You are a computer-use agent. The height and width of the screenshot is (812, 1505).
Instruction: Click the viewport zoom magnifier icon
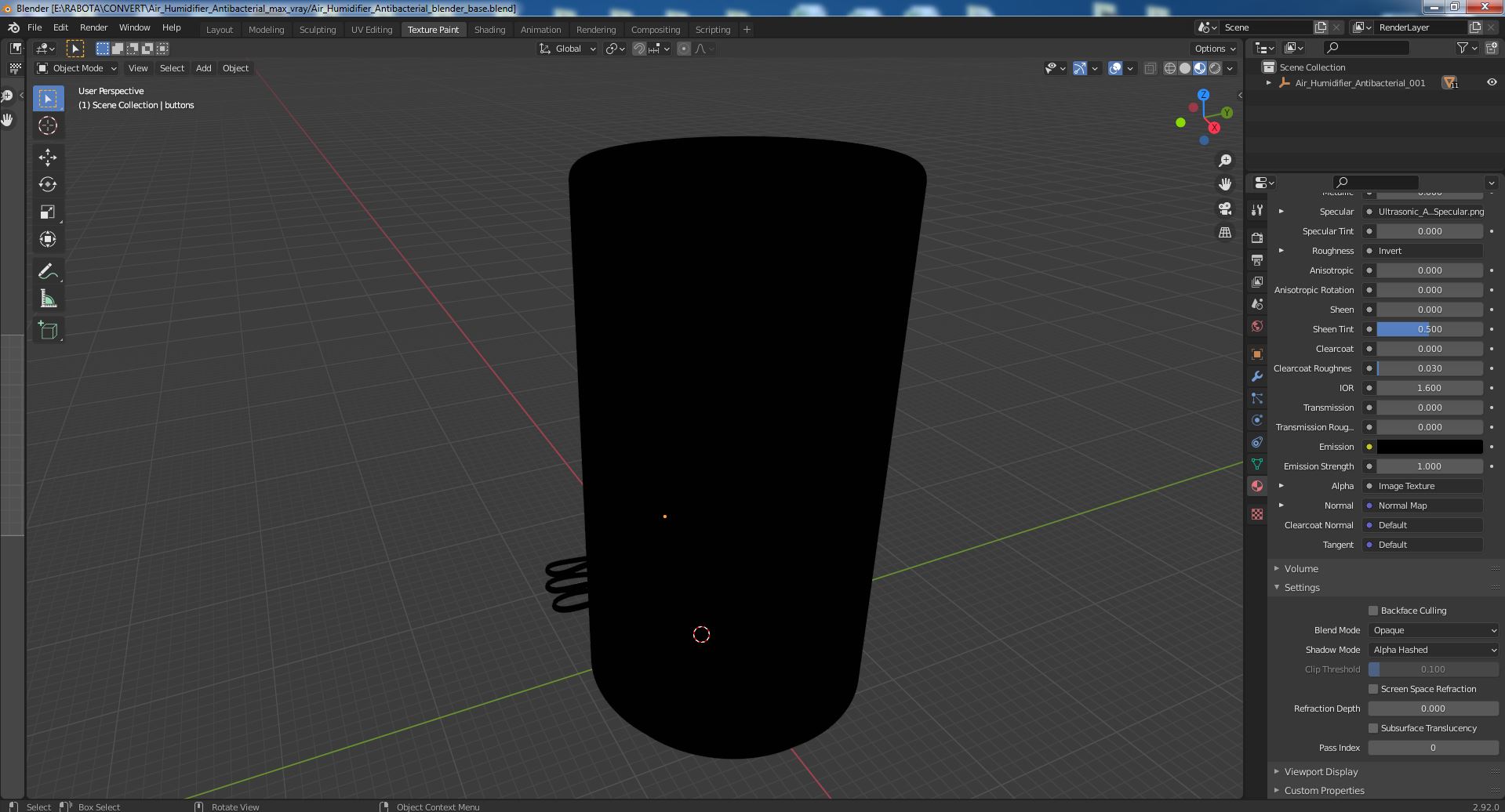click(1225, 160)
